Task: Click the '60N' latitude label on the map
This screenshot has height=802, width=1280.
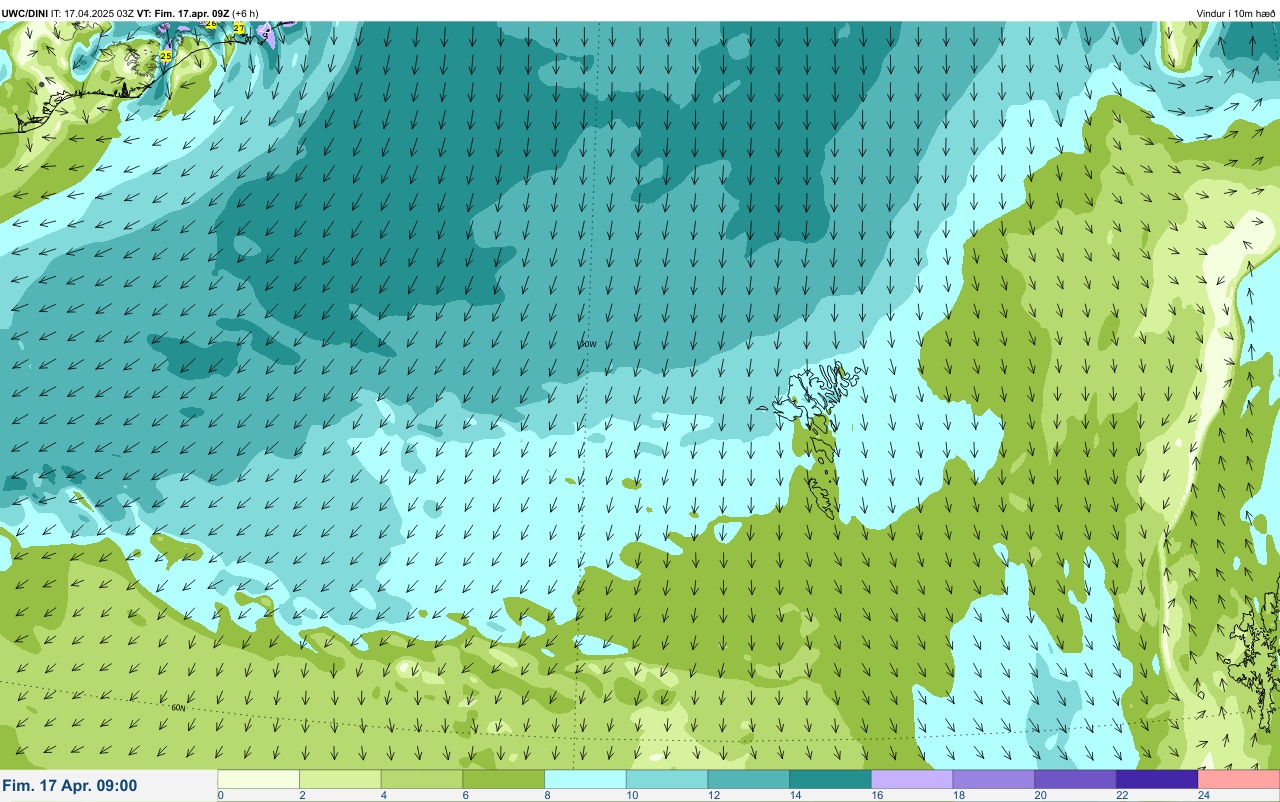Action: (x=179, y=708)
